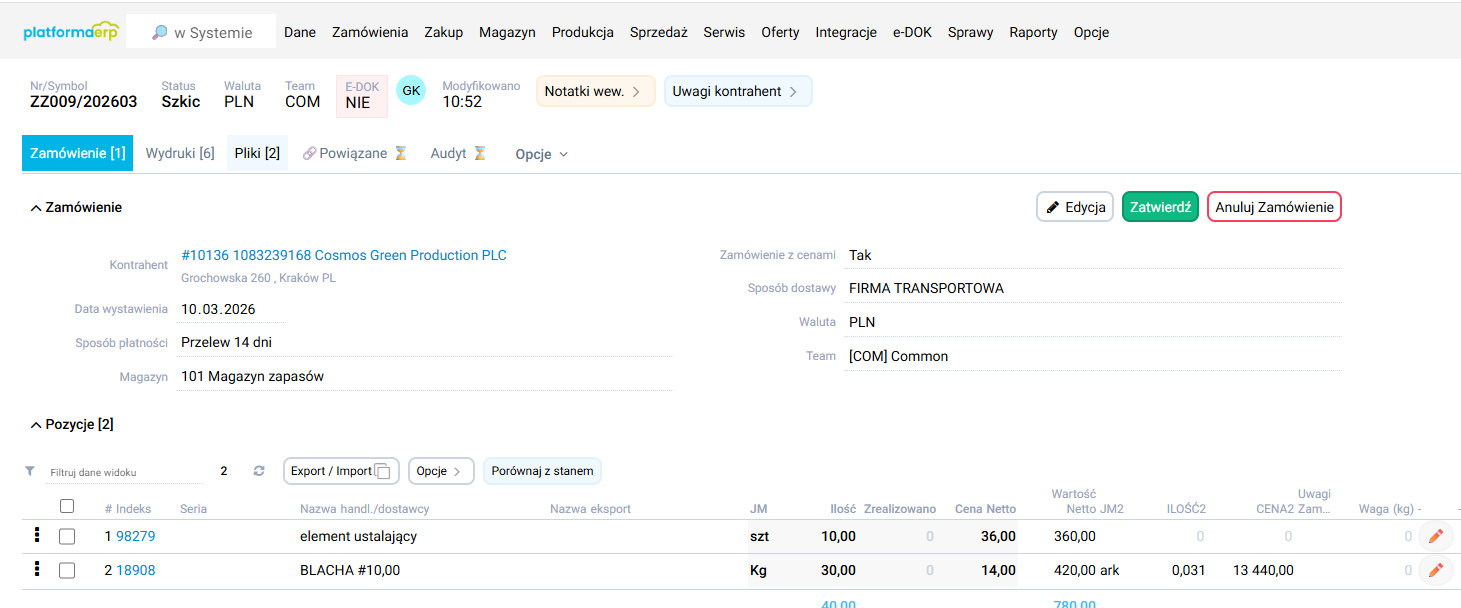Open three-dot menu for BLACHA row

pyautogui.click(x=37, y=569)
